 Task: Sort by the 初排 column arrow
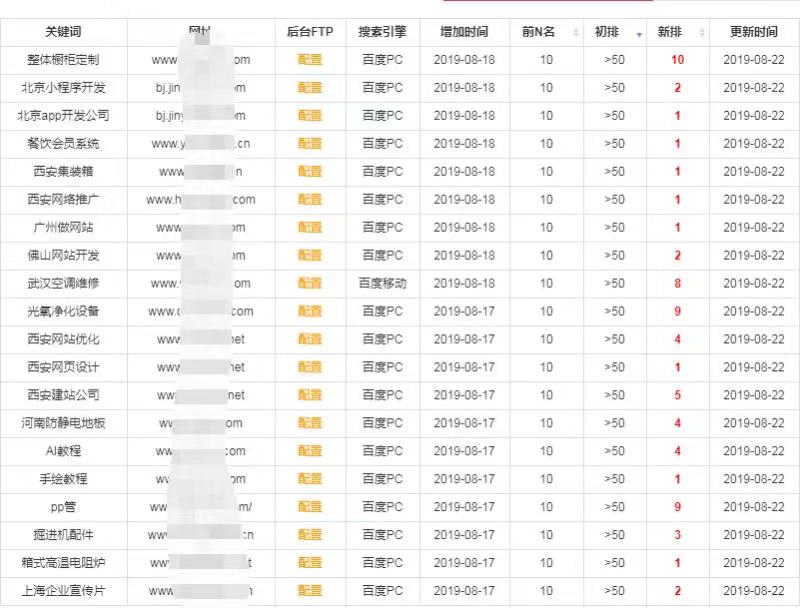(x=639, y=34)
